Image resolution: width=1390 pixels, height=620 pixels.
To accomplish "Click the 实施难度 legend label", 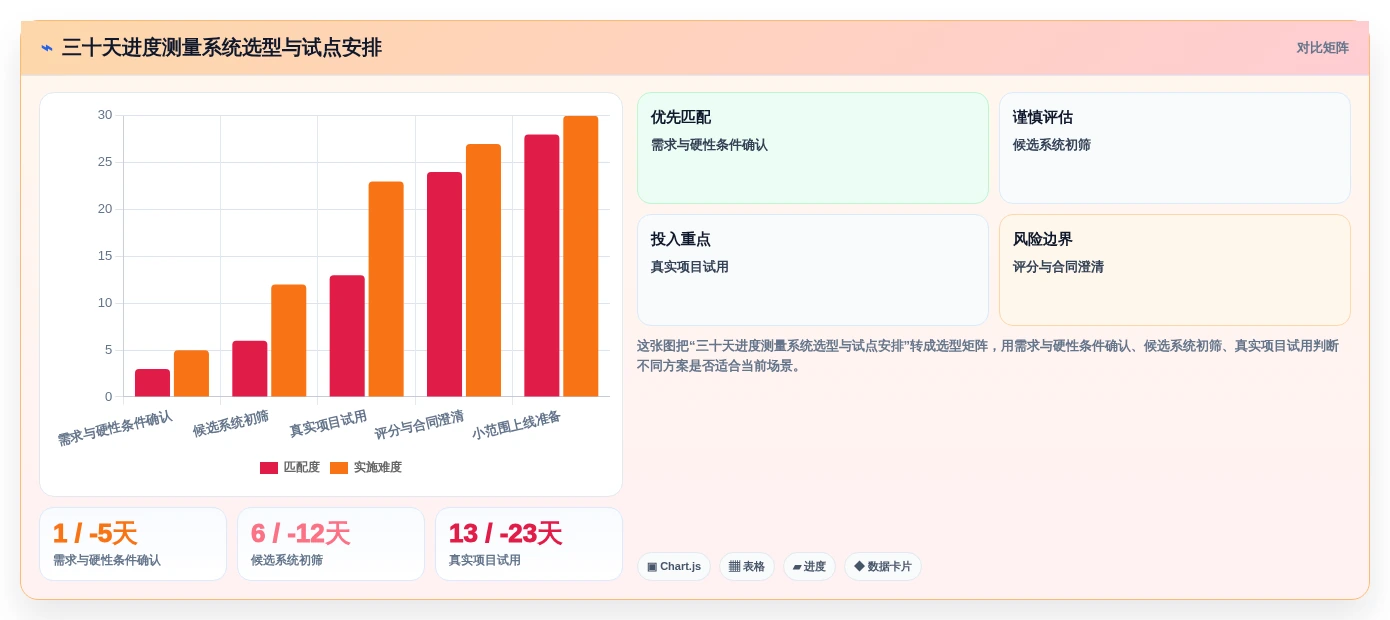I will click(377, 467).
